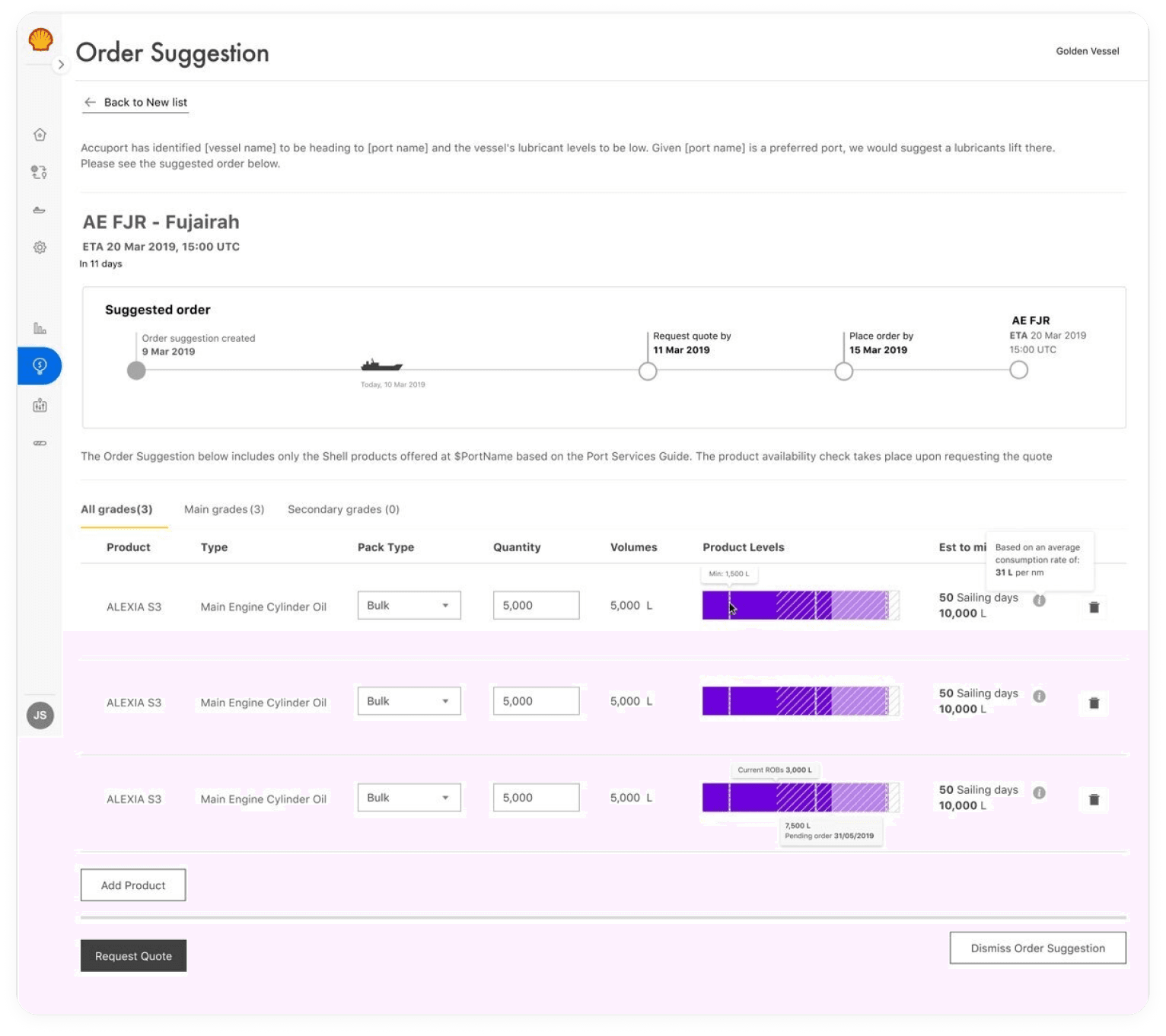Click info icon in middle ALEXIA S3 row

coord(1039,697)
